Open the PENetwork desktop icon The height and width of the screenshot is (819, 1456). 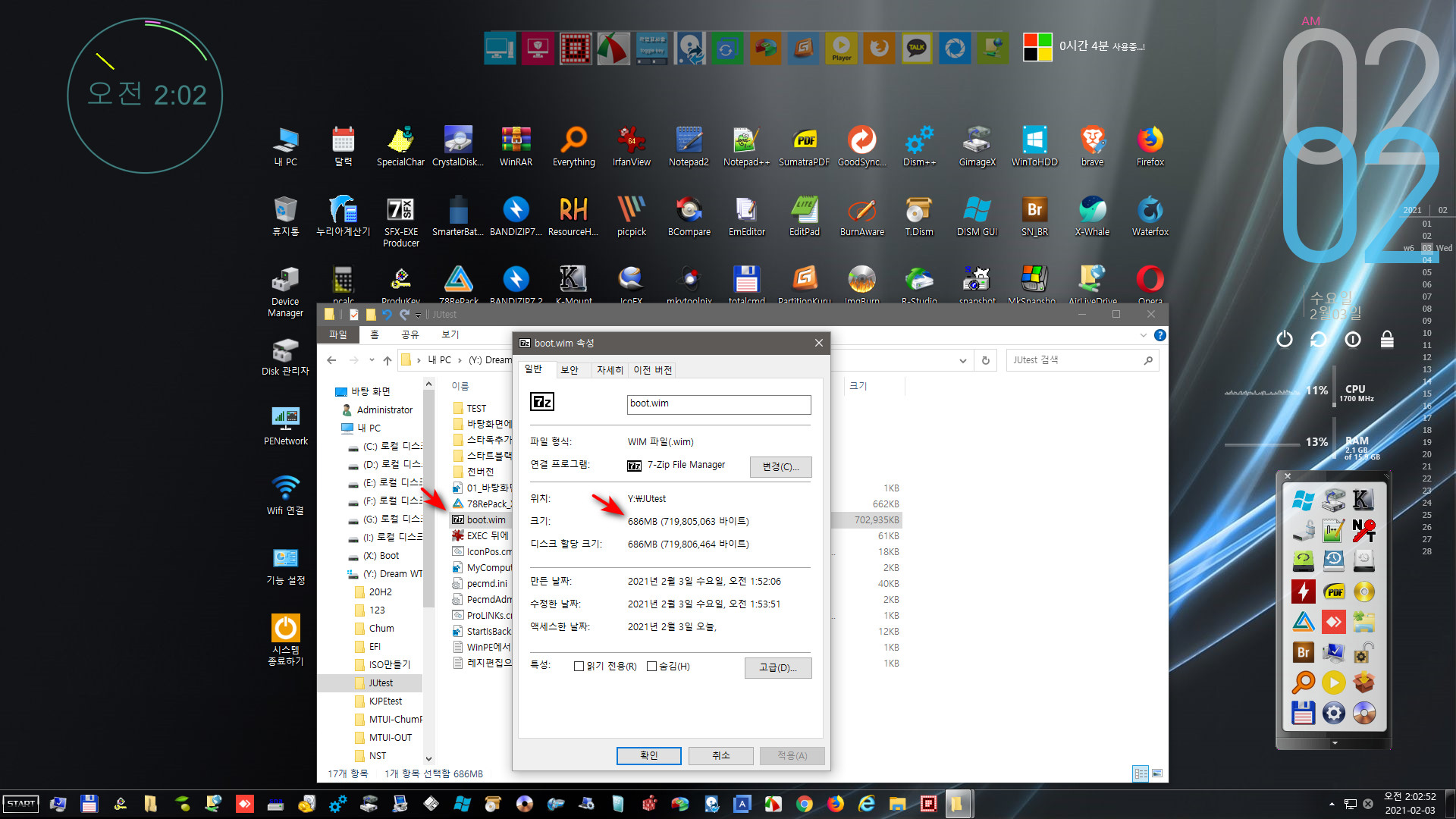pos(285,425)
